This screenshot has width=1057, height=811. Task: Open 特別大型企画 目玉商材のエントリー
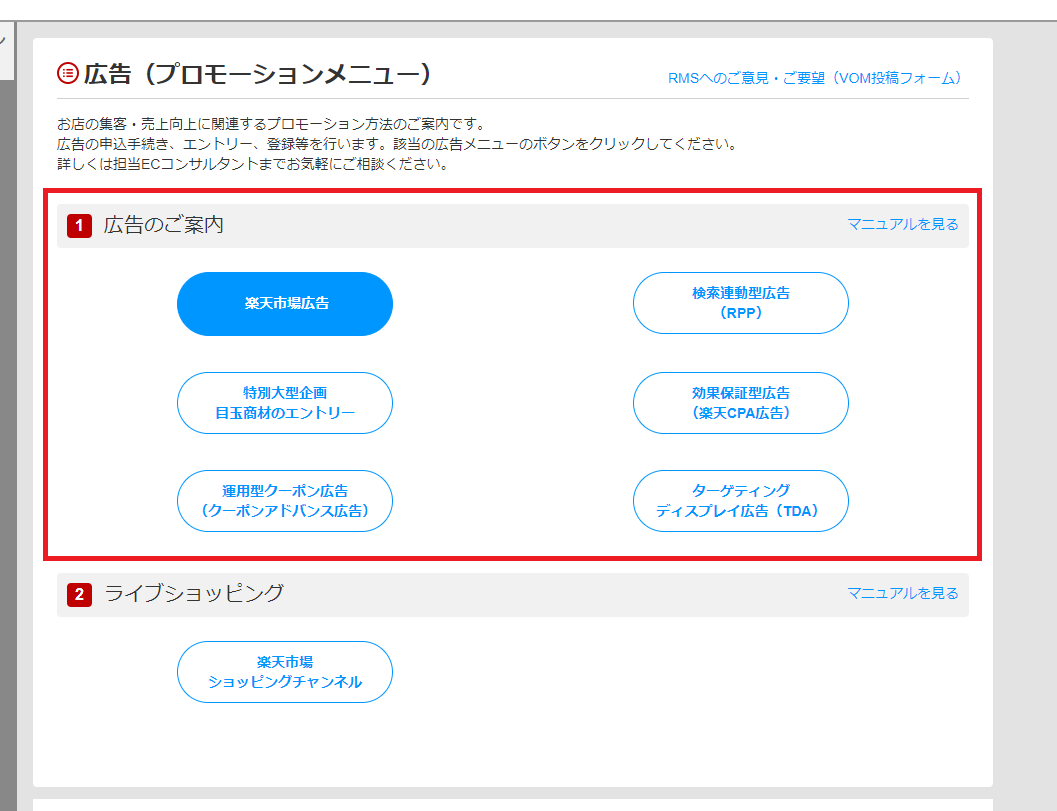point(285,403)
